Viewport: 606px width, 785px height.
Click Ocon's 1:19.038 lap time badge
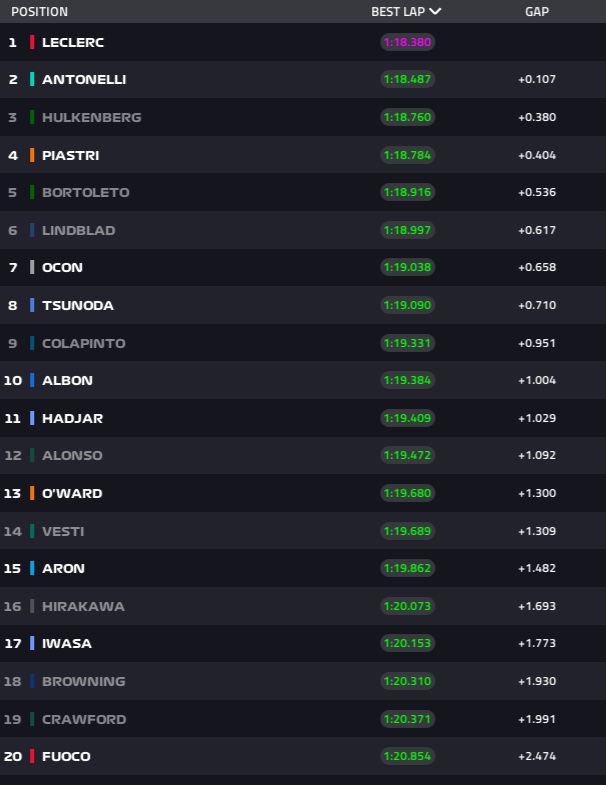pyautogui.click(x=407, y=267)
